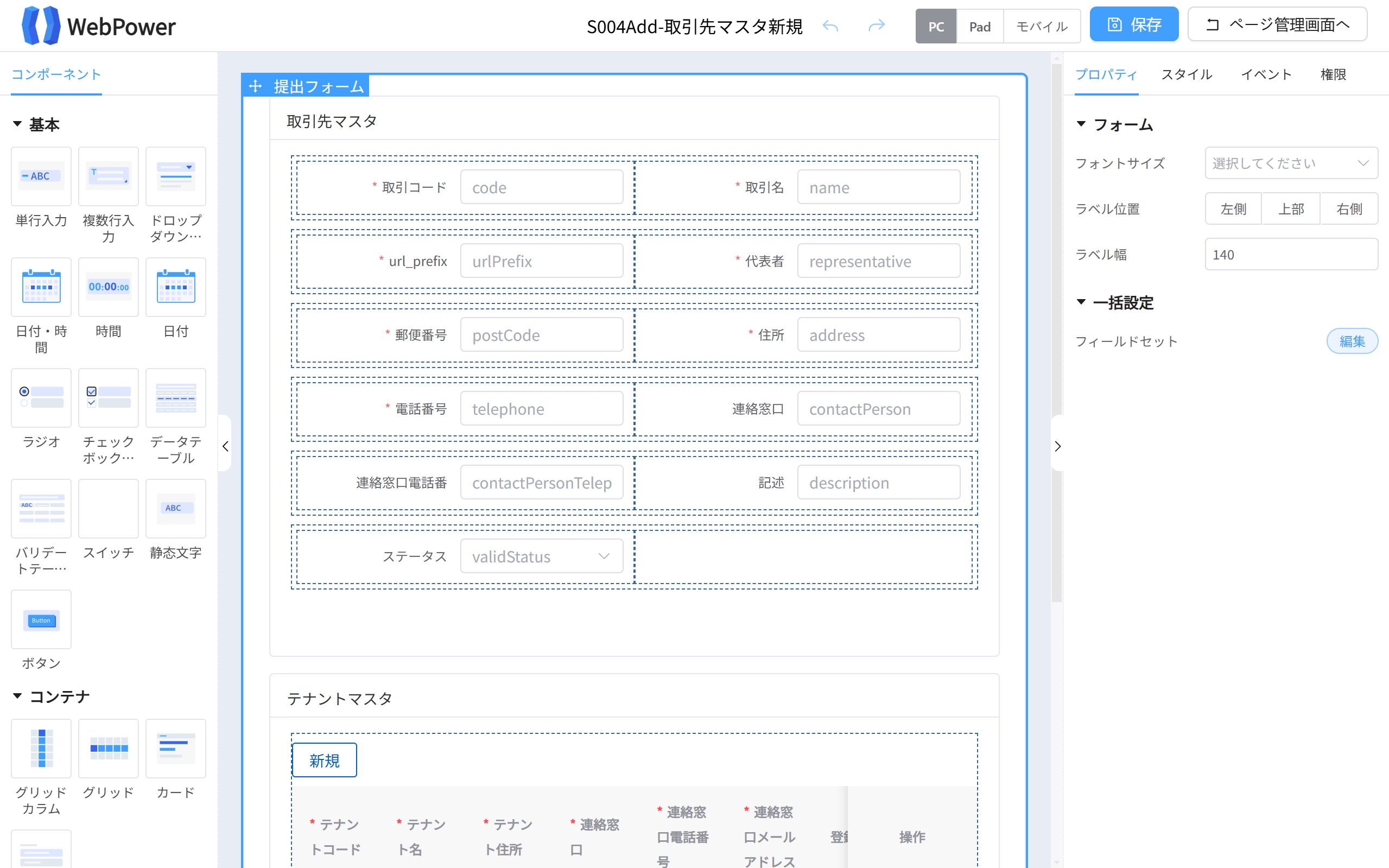The width and height of the screenshot is (1389, 868).
Task: Click the 保存 save button
Action: point(1133,24)
